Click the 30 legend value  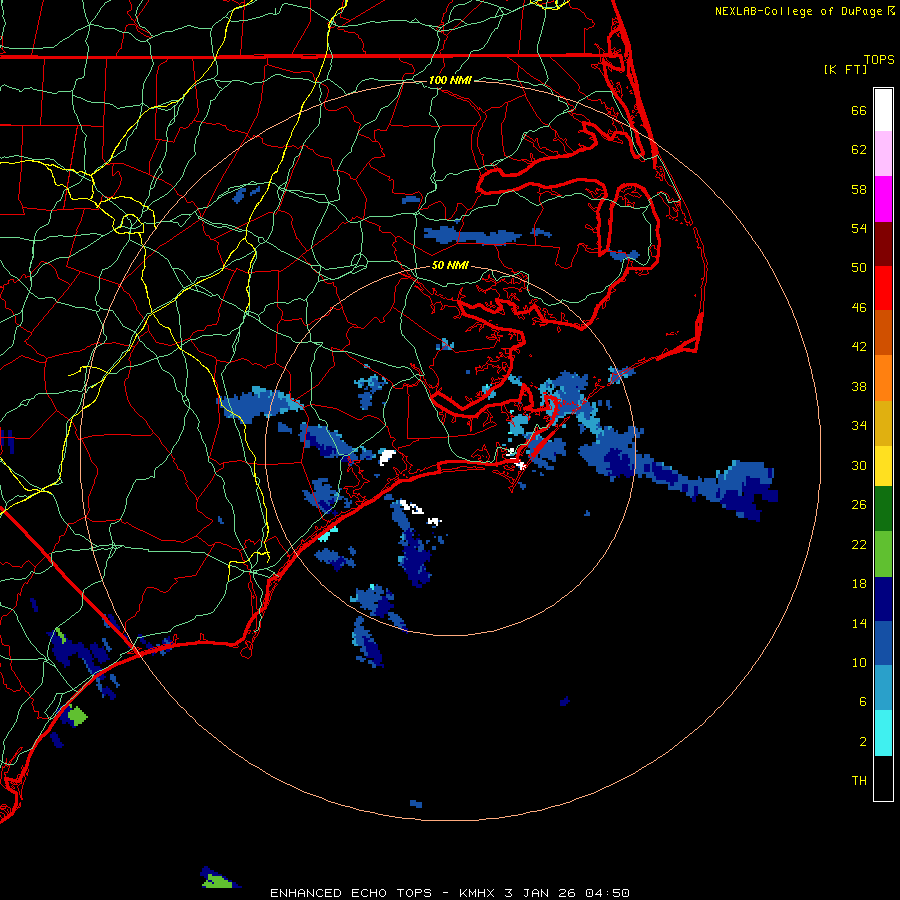coord(859,465)
